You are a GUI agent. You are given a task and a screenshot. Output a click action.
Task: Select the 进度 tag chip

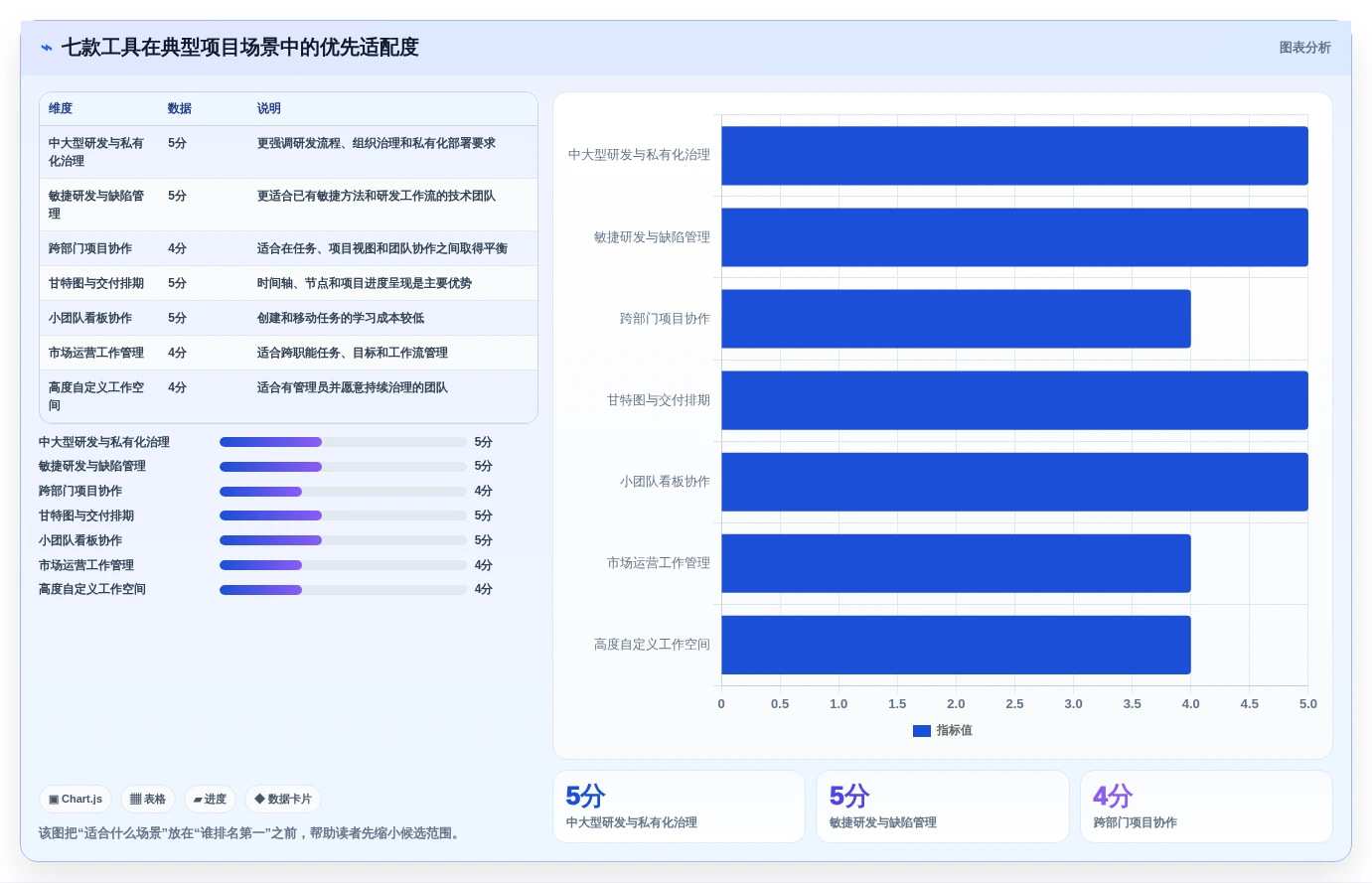[x=210, y=799]
